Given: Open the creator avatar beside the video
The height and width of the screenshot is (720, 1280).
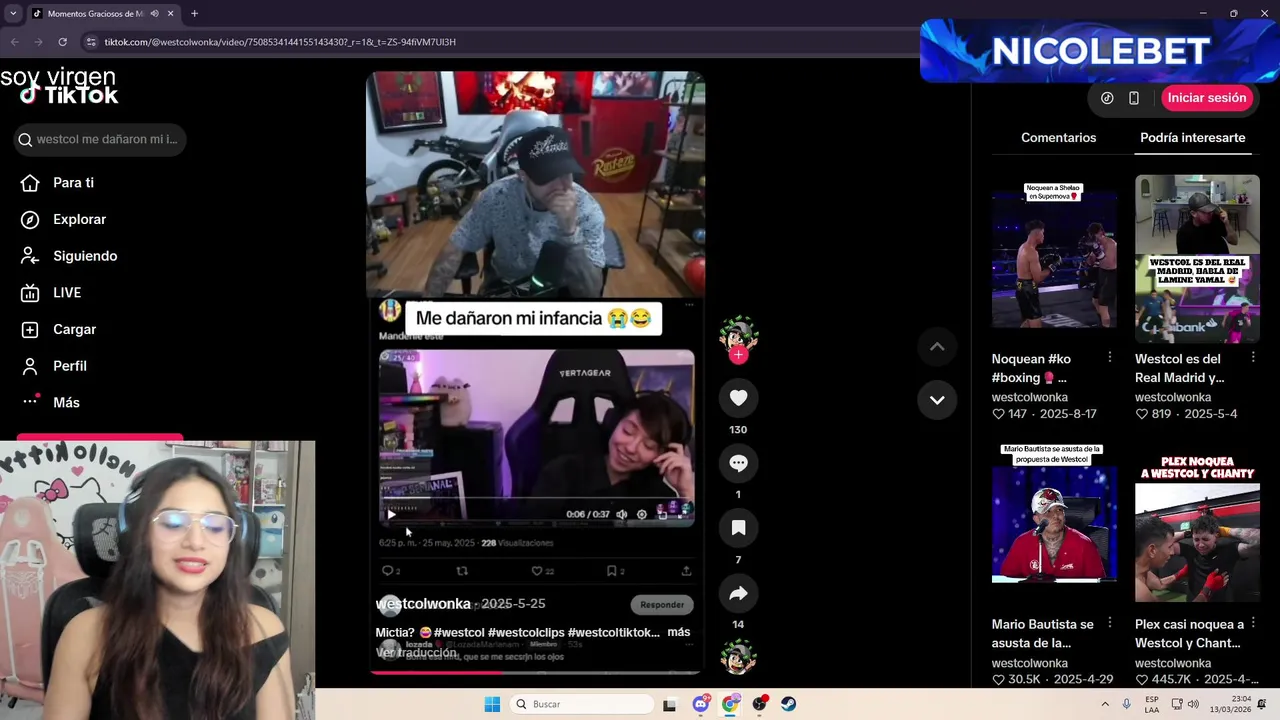Looking at the screenshot, I should [x=738, y=333].
